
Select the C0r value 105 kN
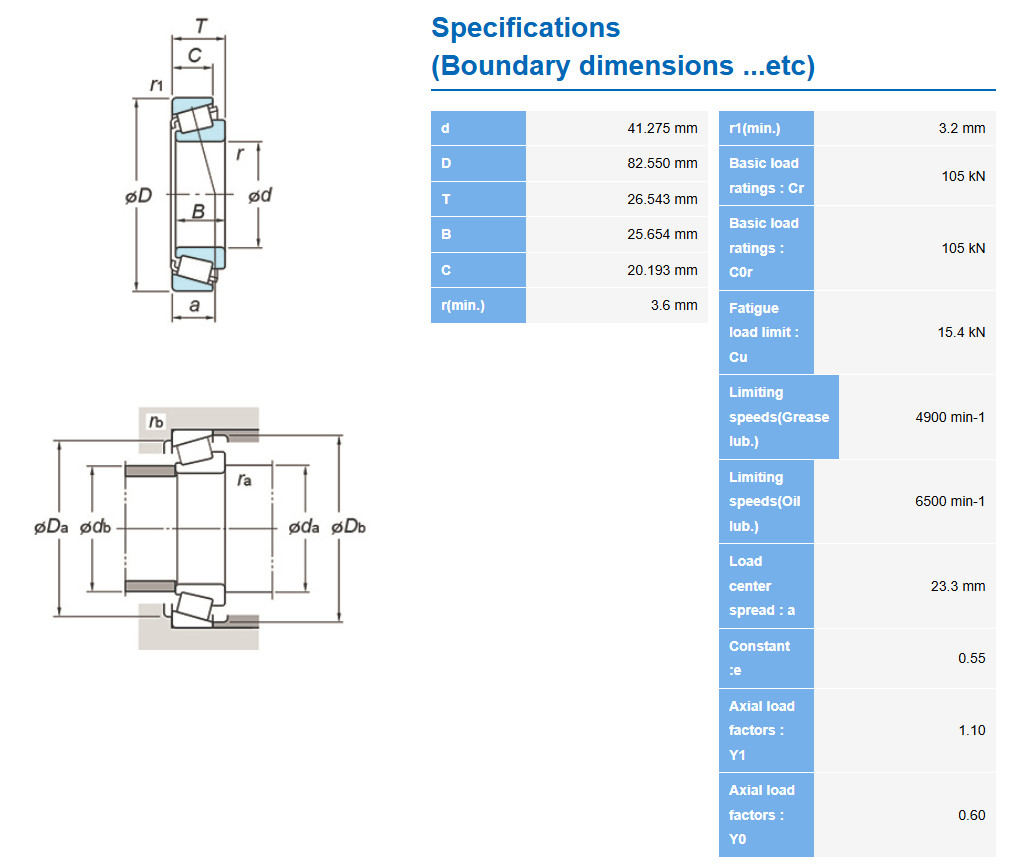coord(963,248)
